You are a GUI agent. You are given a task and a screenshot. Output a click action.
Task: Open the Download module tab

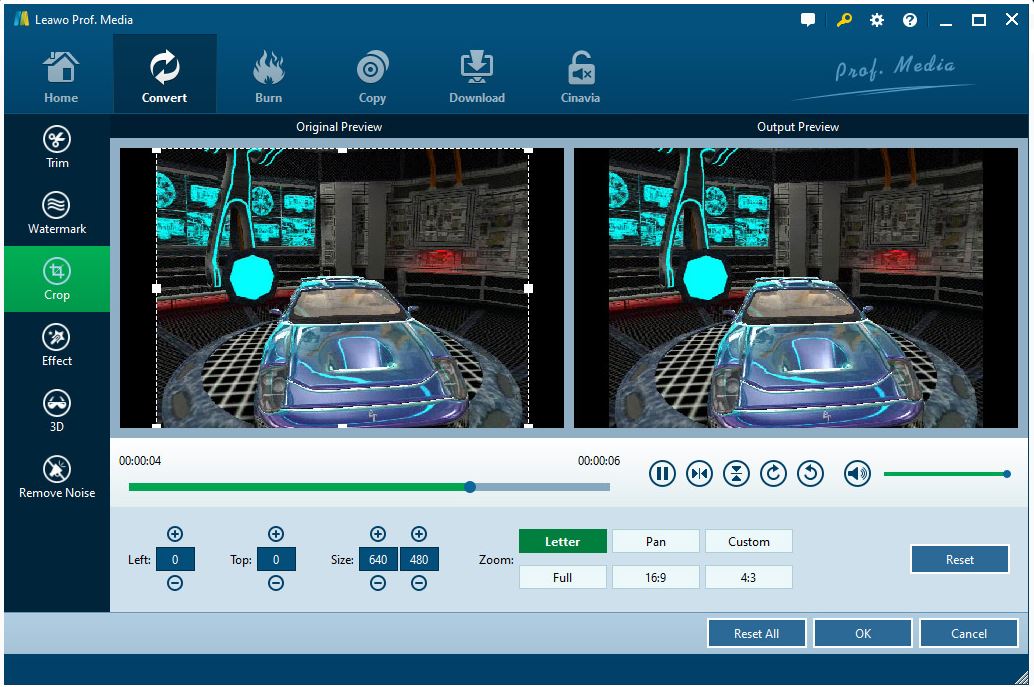pyautogui.click(x=477, y=76)
